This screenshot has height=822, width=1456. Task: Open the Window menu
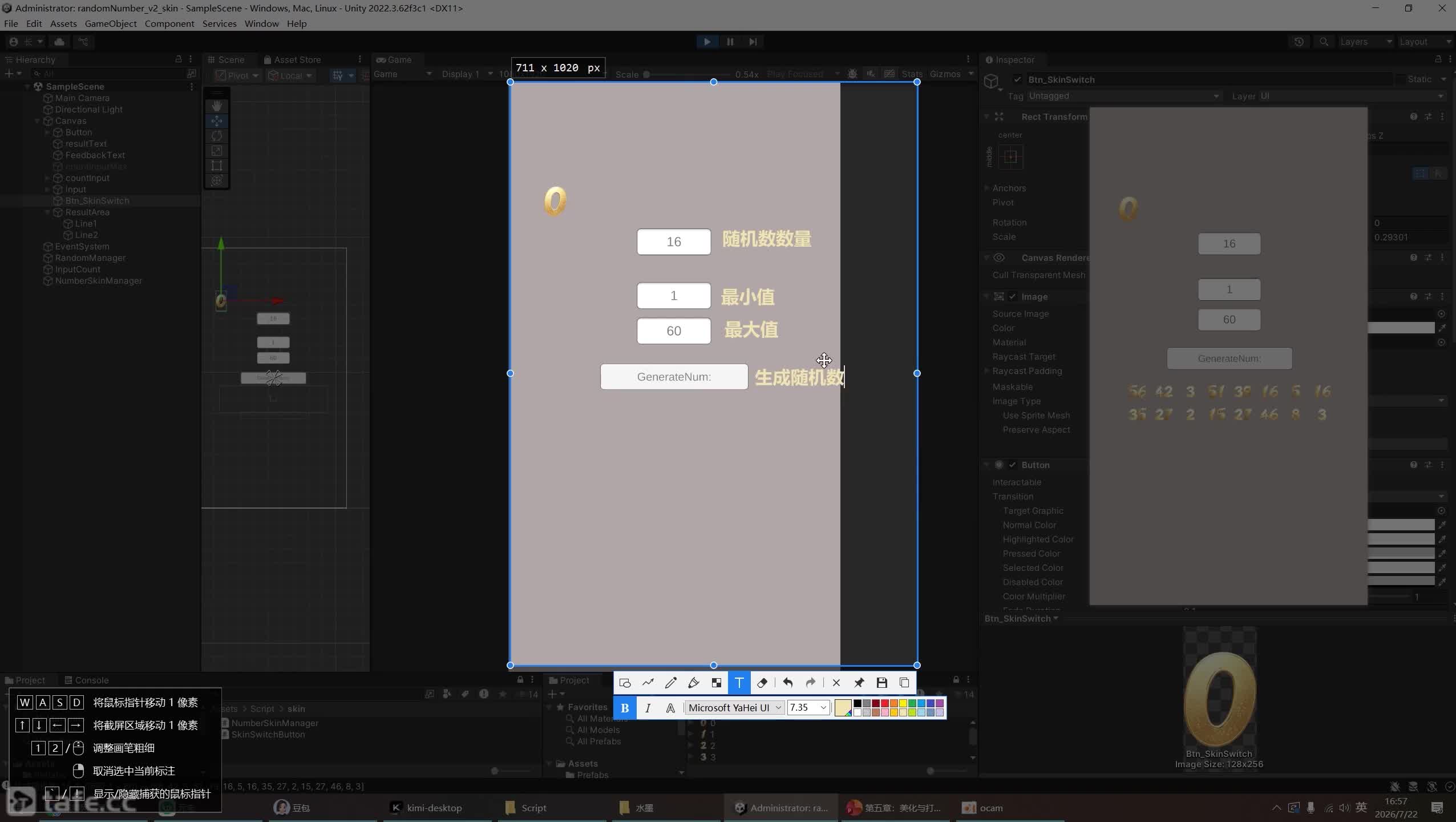click(x=262, y=23)
